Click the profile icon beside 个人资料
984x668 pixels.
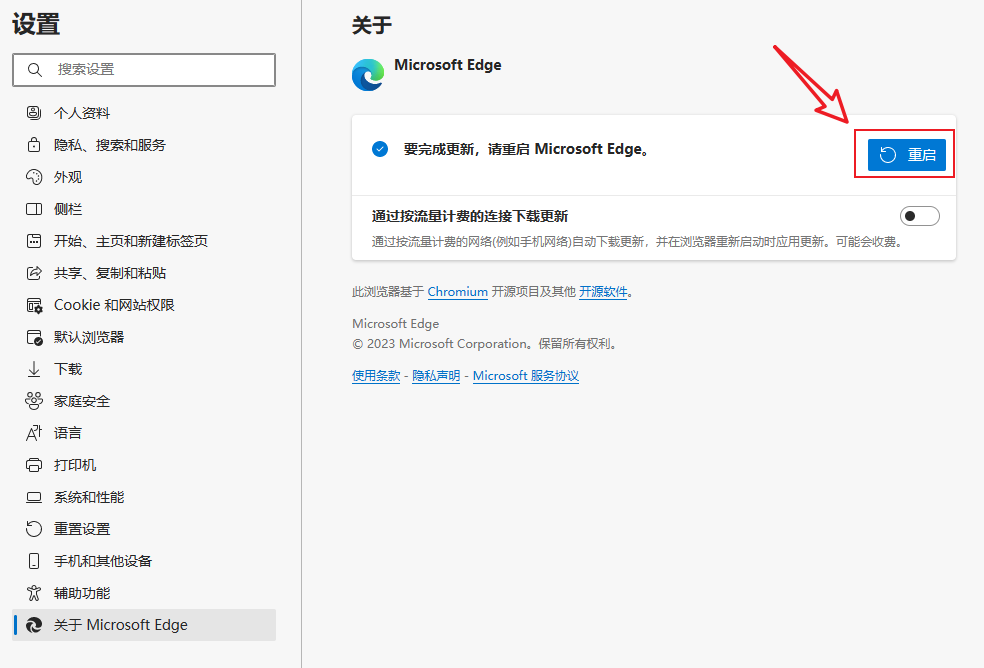pyautogui.click(x=34, y=113)
